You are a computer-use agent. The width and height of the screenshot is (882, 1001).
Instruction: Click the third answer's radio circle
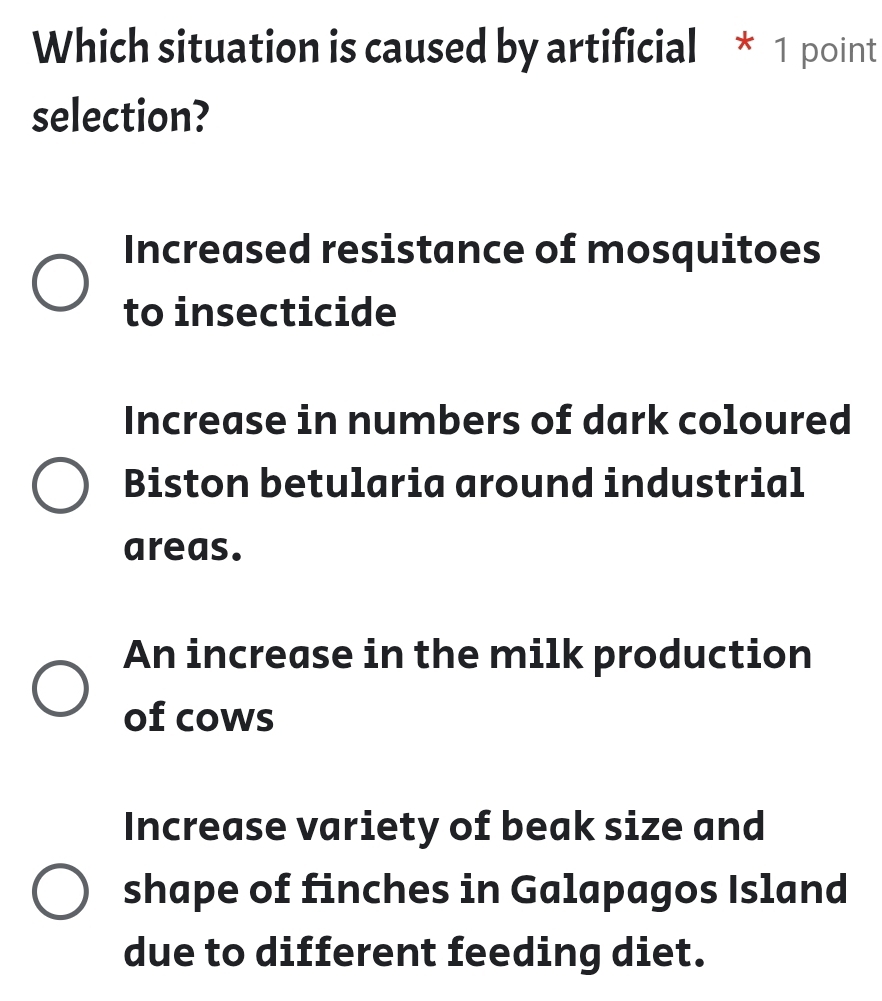pos(60,687)
